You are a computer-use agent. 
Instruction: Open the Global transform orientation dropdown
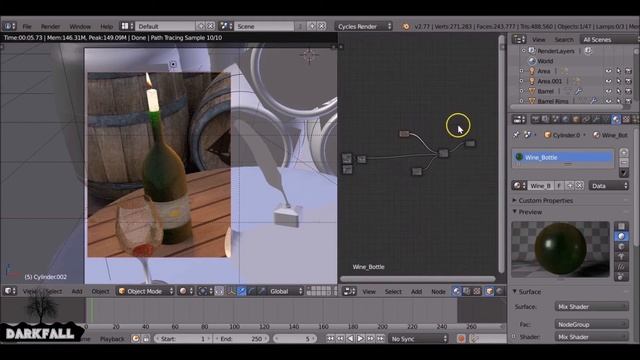point(285,291)
